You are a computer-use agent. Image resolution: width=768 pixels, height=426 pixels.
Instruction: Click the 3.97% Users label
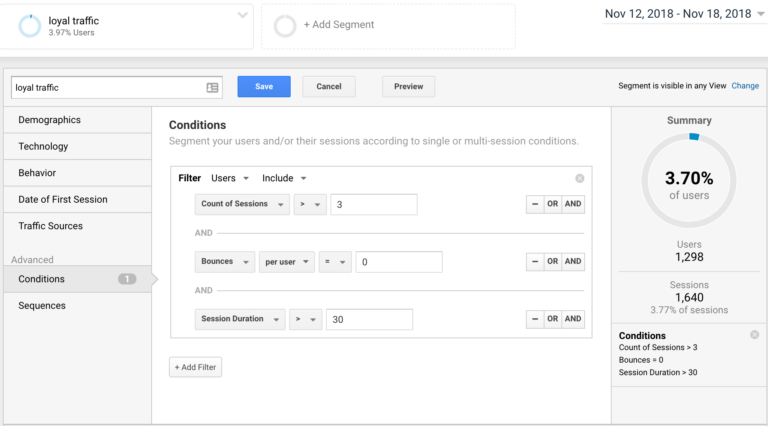(71, 33)
